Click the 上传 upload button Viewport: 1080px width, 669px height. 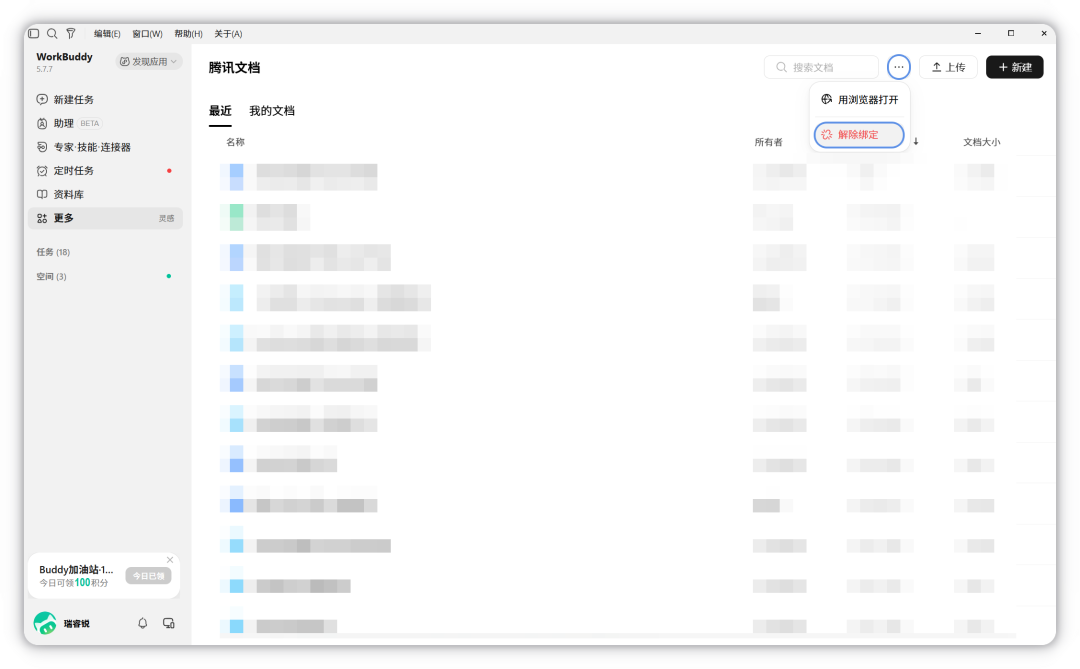(x=948, y=67)
